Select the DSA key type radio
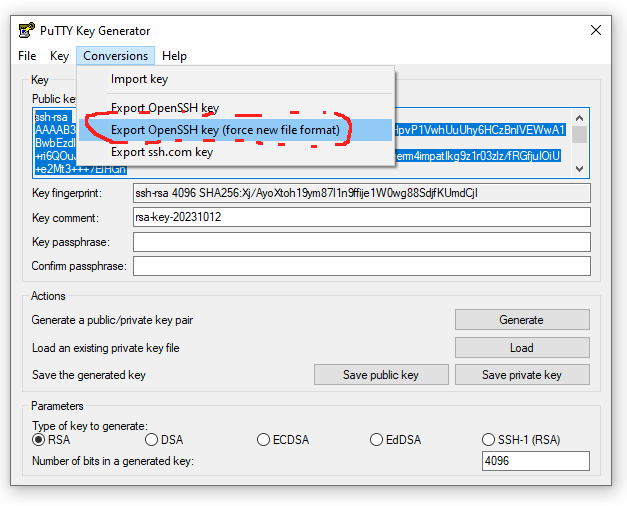Viewport: 627px width, 506px height. click(x=152, y=439)
